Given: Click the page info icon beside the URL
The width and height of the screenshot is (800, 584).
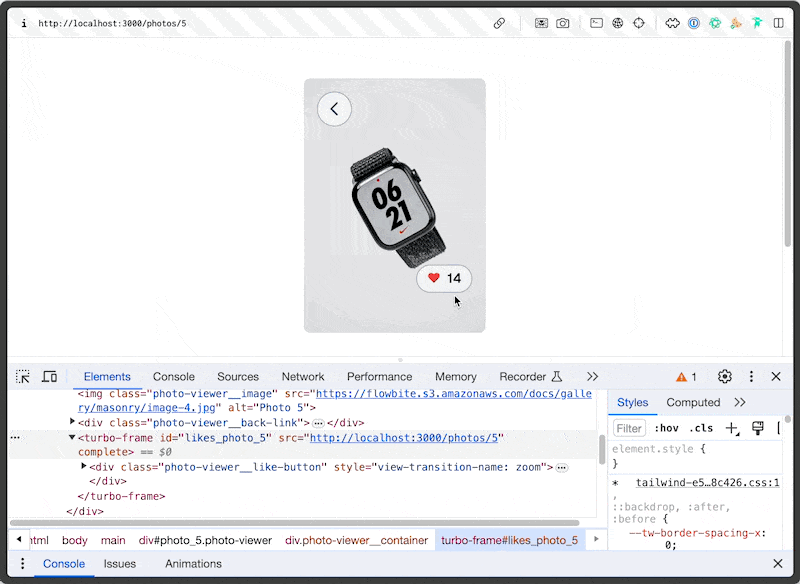Looking at the screenshot, I should 23,23.
